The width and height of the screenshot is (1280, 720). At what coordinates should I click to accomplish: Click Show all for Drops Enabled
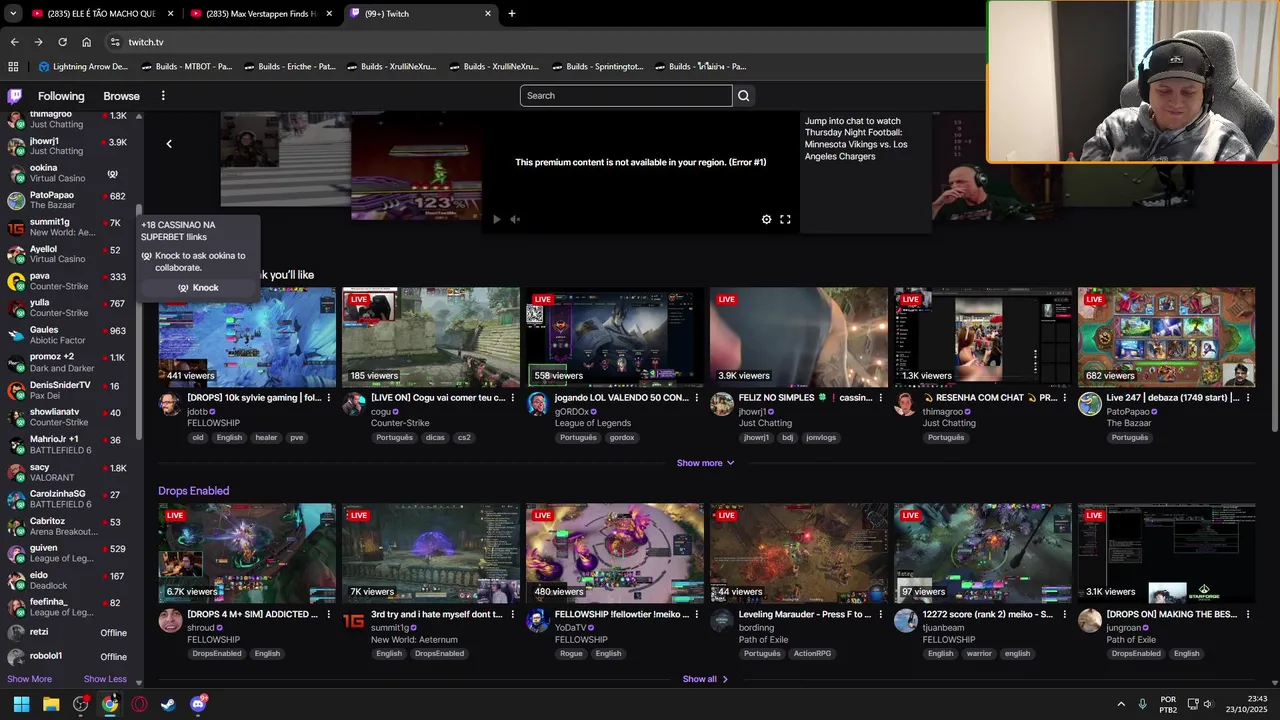(705, 679)
